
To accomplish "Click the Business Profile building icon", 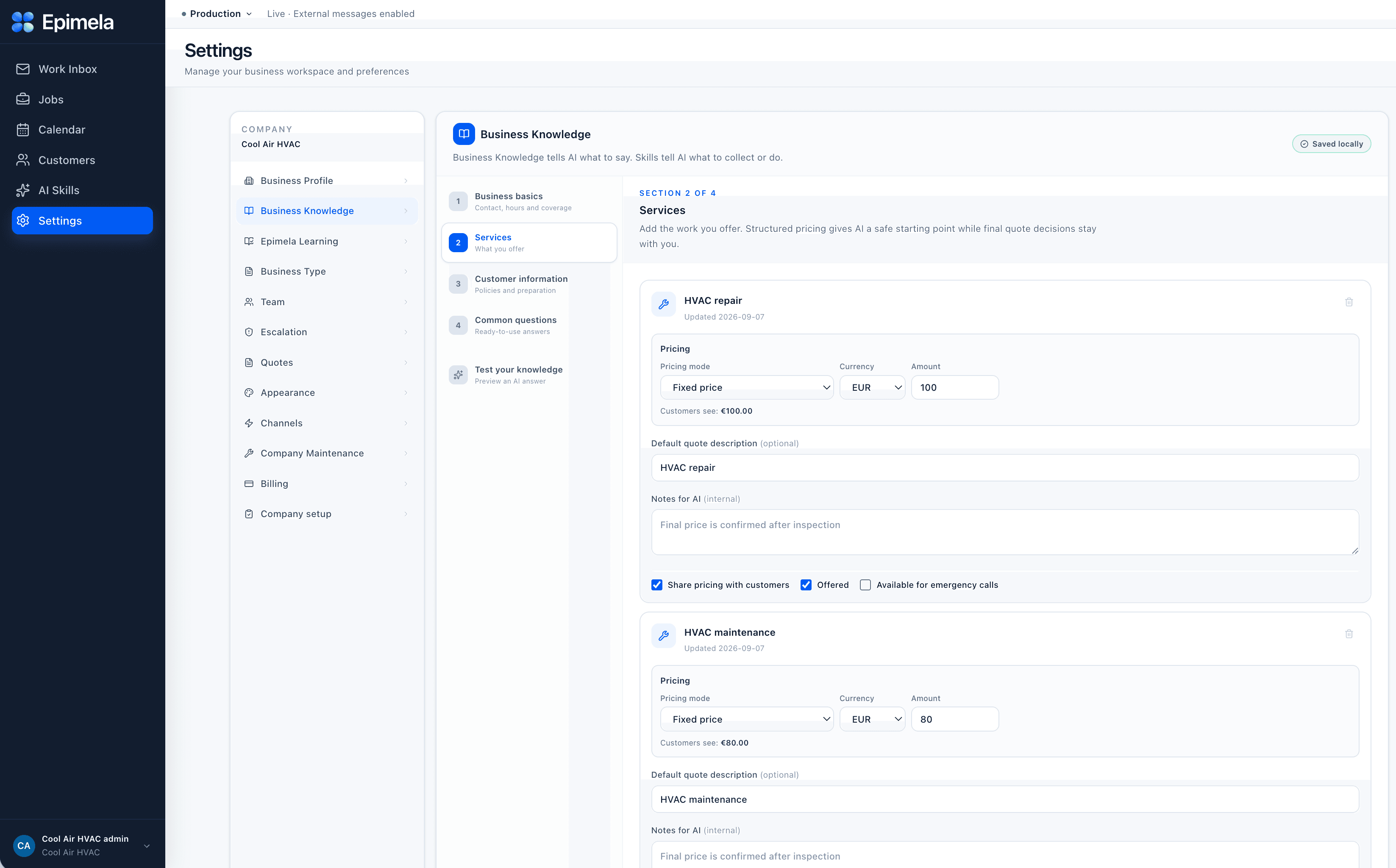I will (248, 180).
